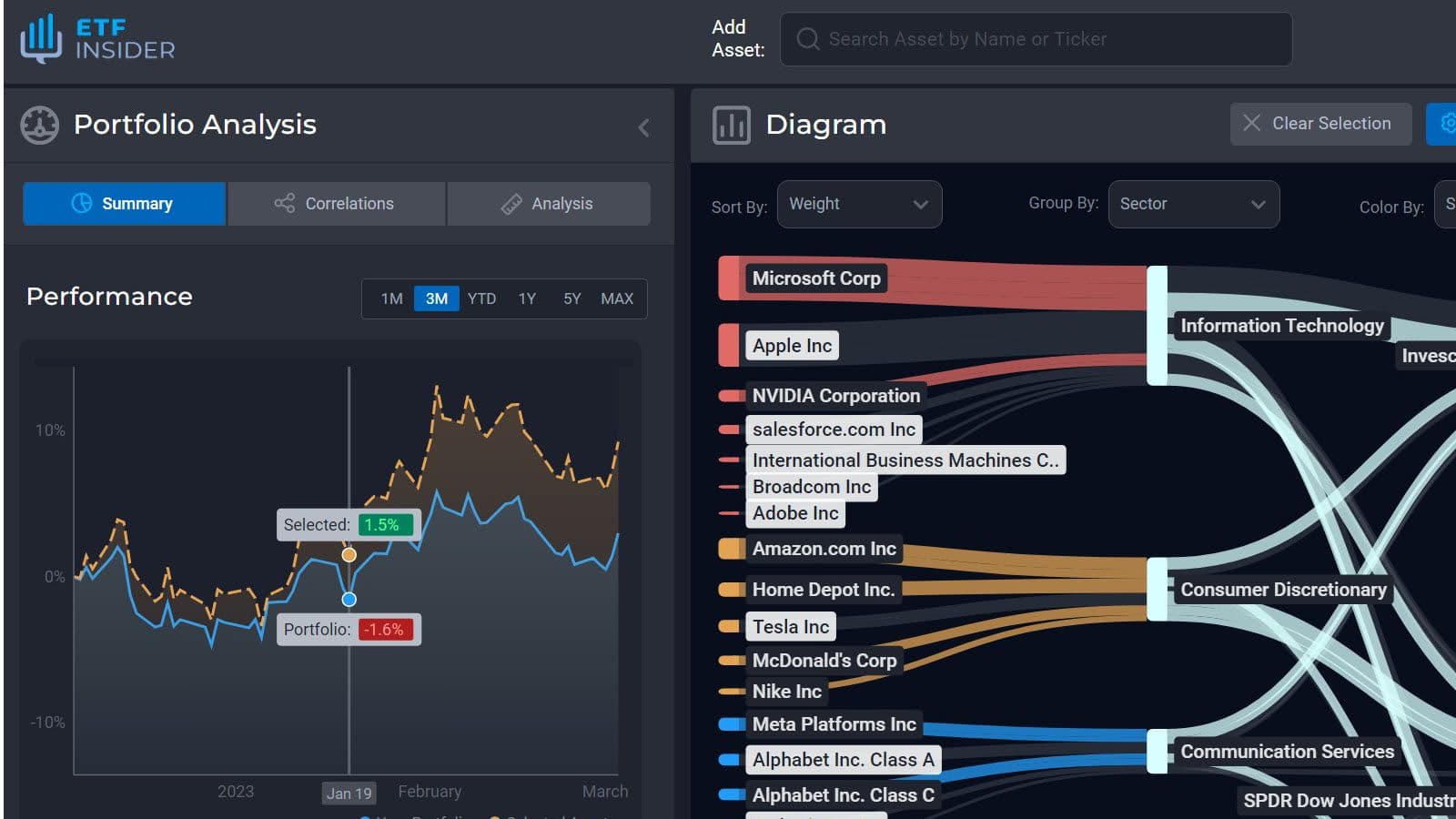Click the Correlations share-nodes icon
This screenshot has width=1456, height=819.
pyautogui.click(x=285, y=203)
